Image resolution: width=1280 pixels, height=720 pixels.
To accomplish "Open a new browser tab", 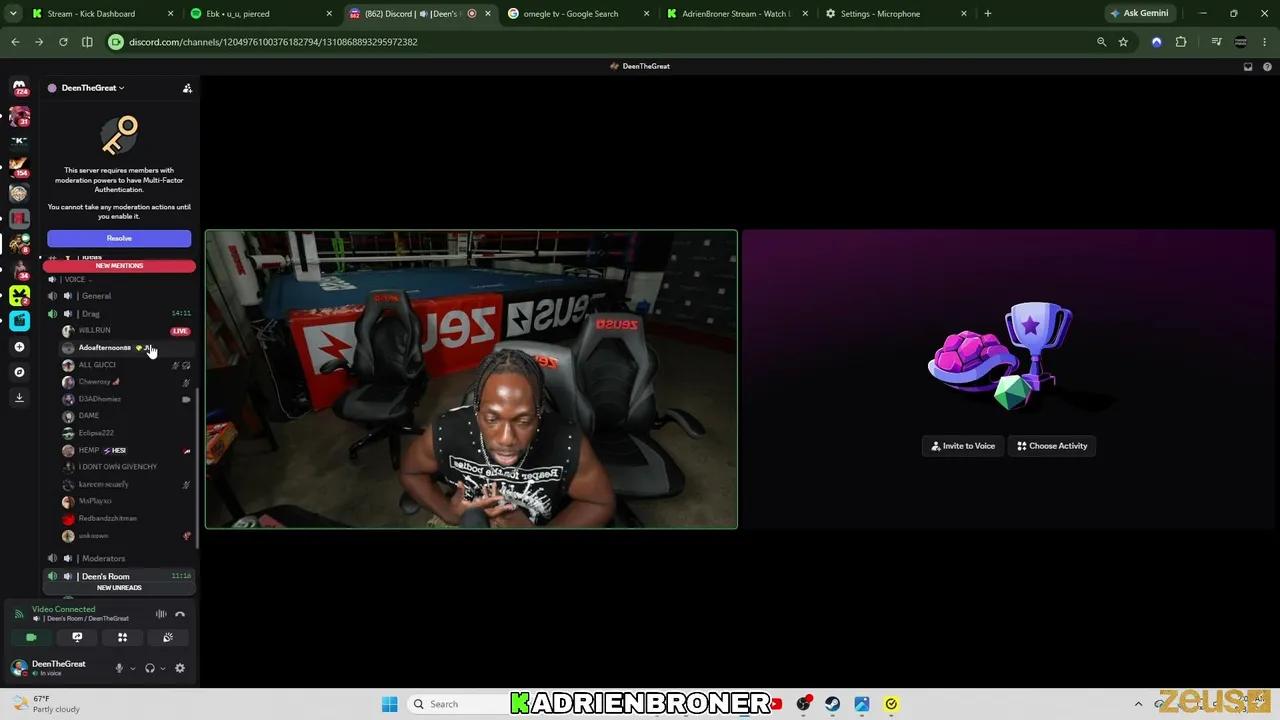I will 988,14.
